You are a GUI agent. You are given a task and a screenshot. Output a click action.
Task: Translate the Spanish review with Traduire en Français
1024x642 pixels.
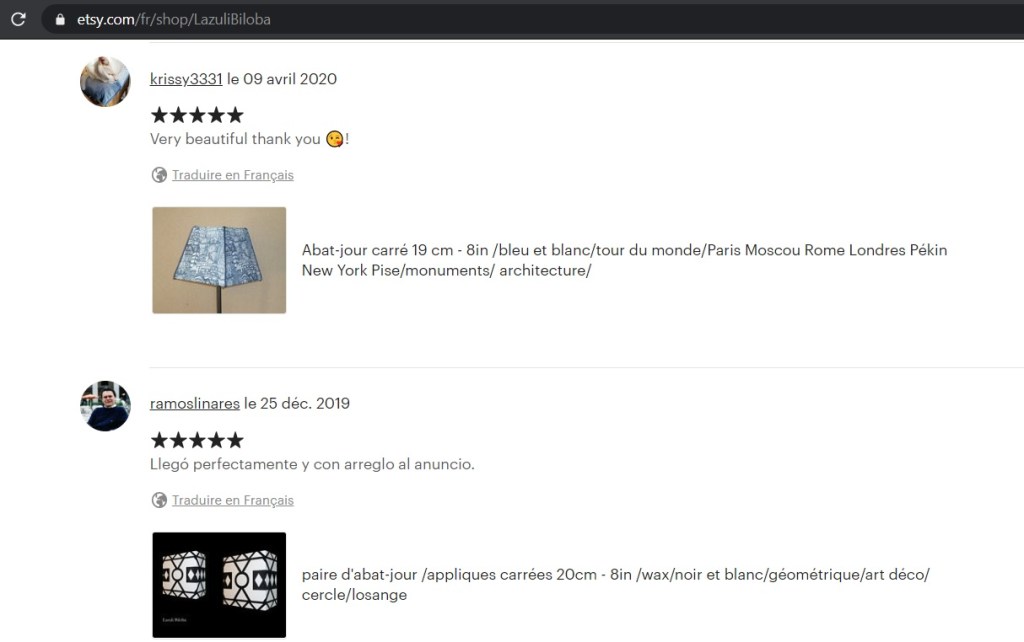click(232, 500)
